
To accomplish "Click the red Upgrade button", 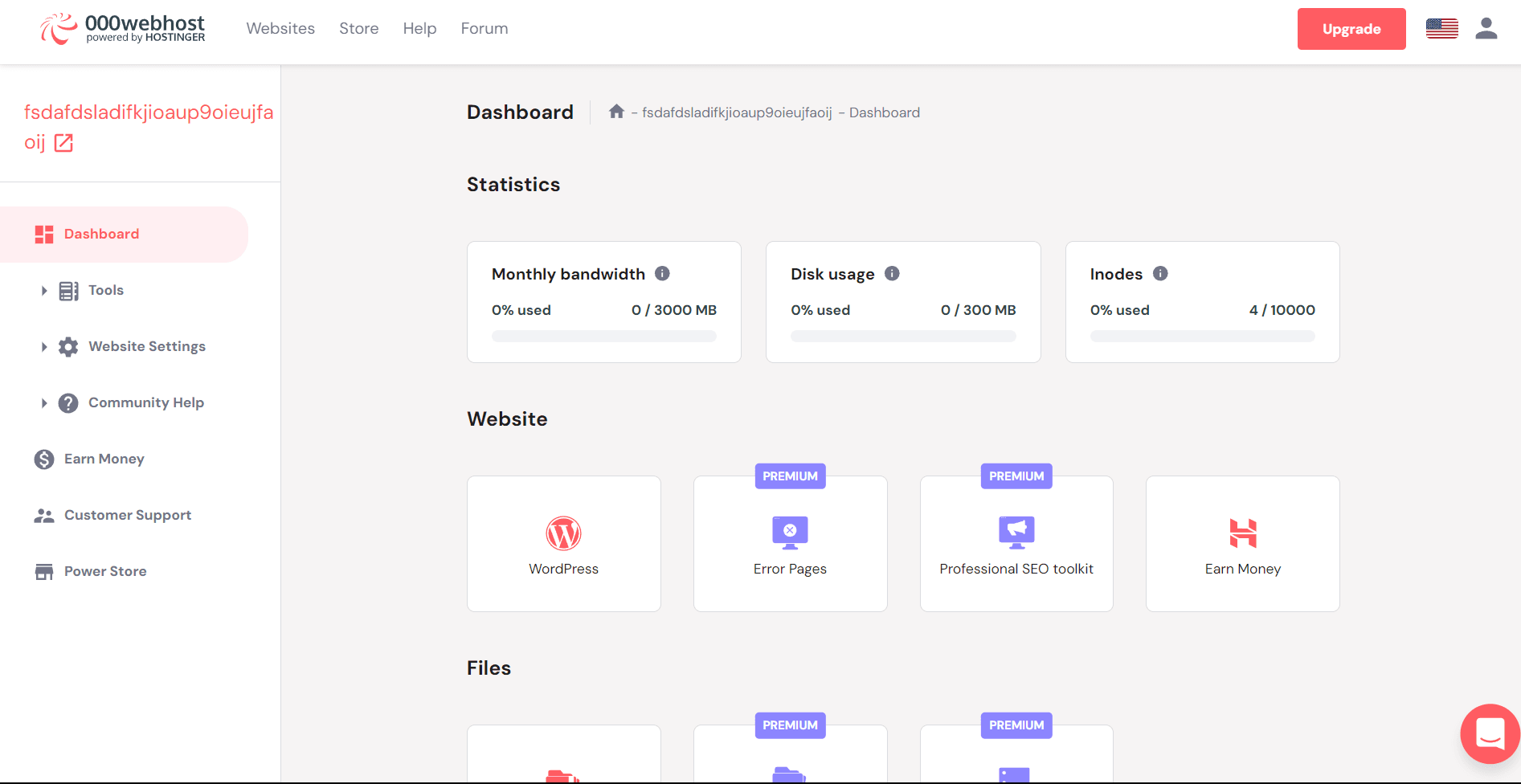I will coord(1351,29).
